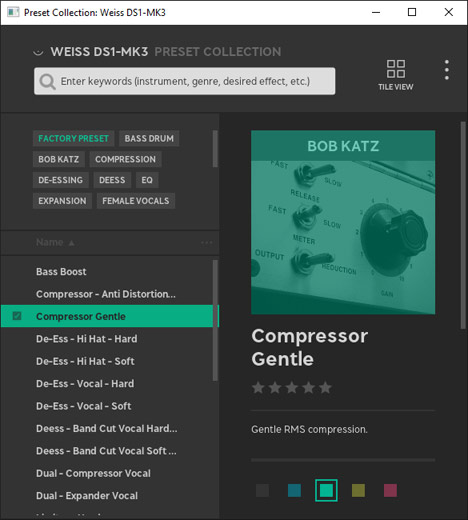Choose the teal green color swatch
Screen dimensions: 468x520
[x=326, y=490]
